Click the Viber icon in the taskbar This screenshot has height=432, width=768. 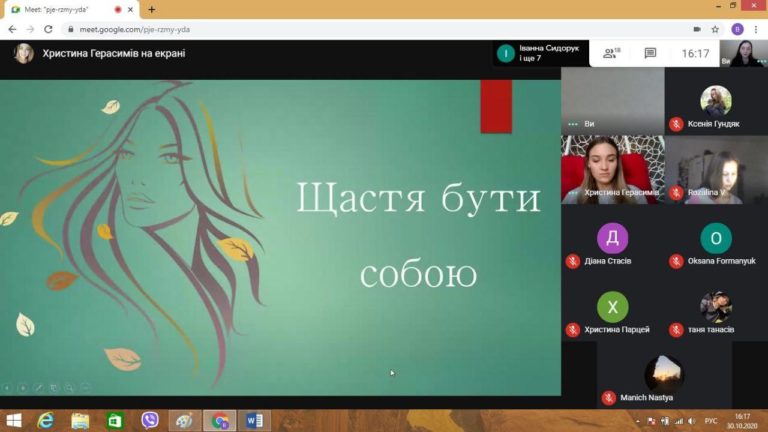point(150,420)
